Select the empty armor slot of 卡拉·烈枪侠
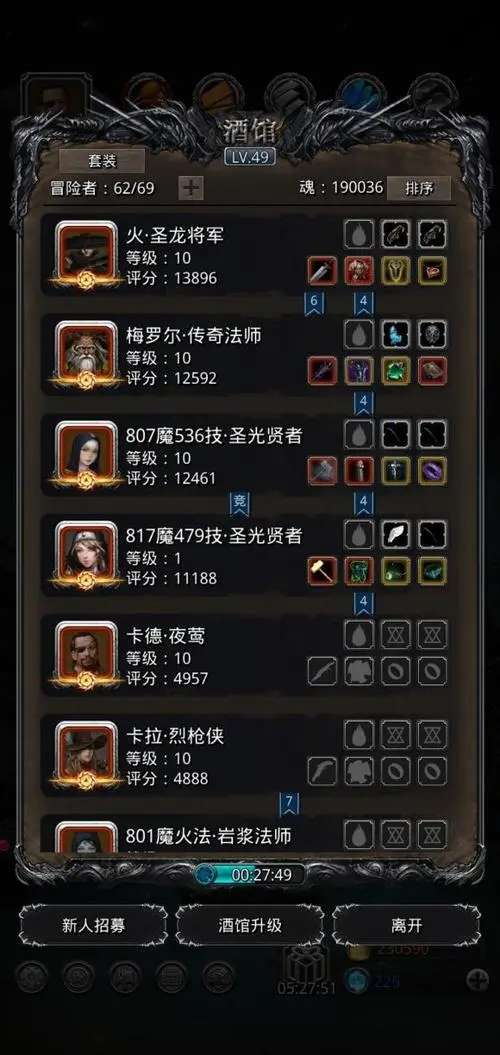Image resolution: width=500 pixels, height=1055 pixels. (x=359, y=771)
